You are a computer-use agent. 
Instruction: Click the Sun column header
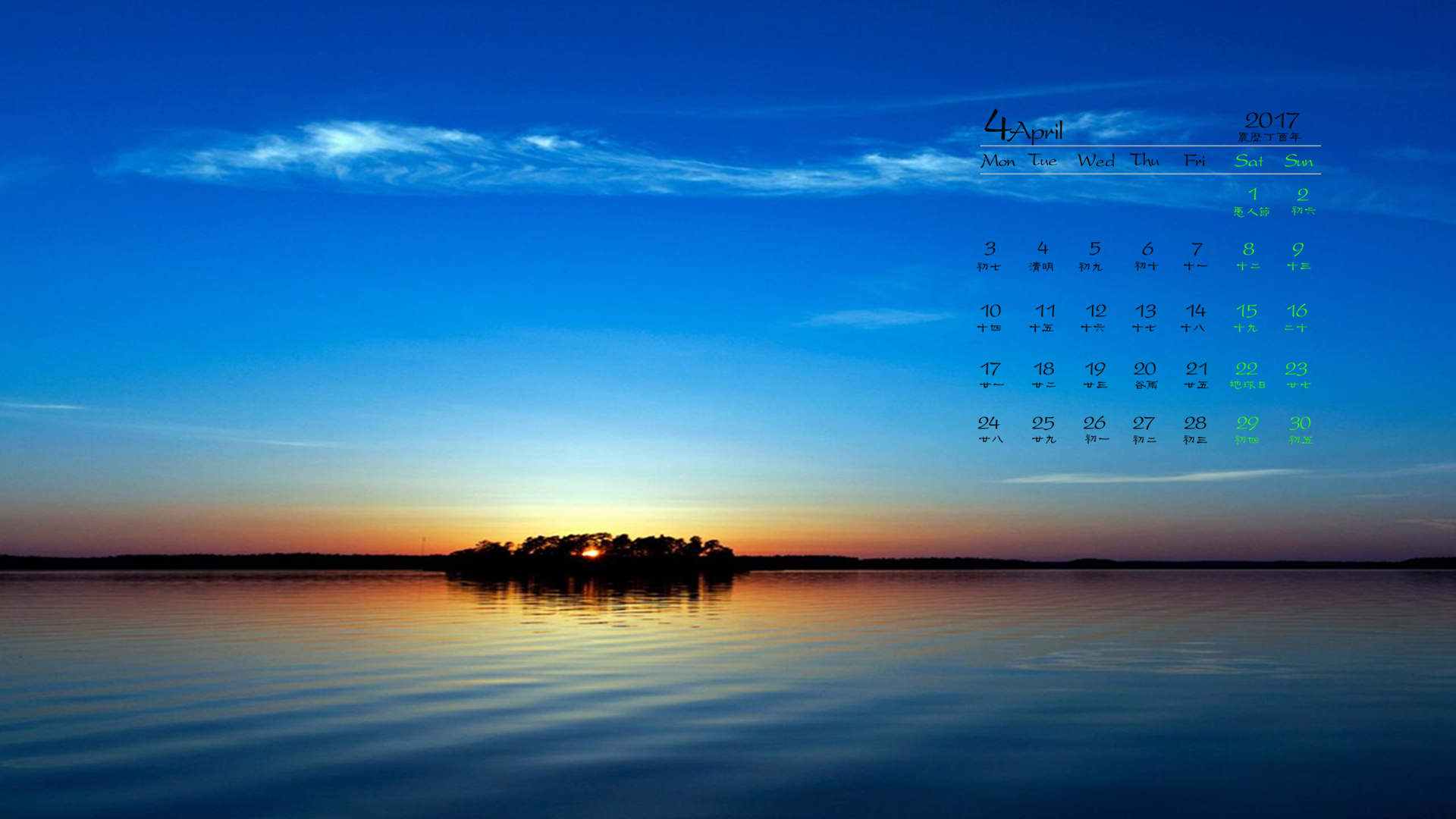click(1298, 160)
